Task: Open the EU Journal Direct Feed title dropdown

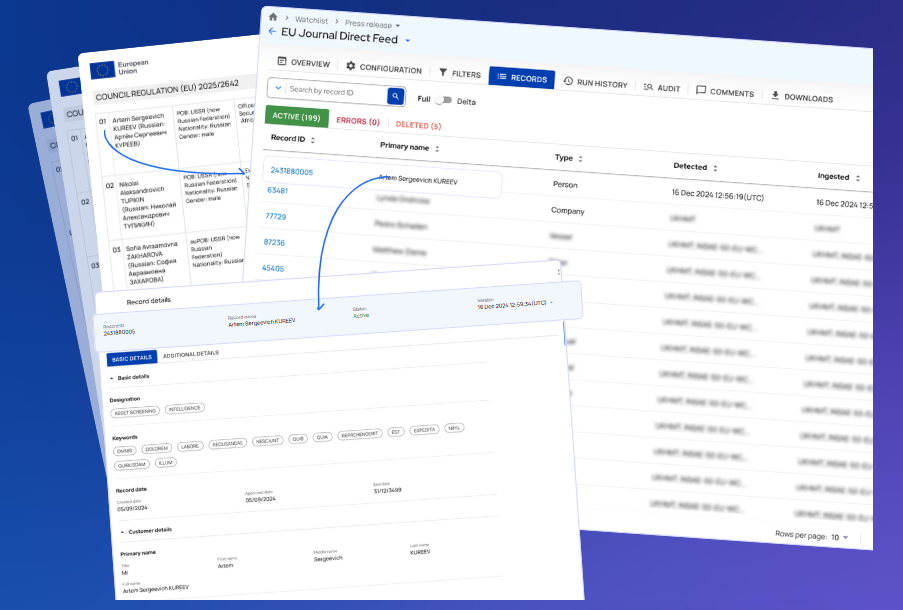Action: [407, 40]
